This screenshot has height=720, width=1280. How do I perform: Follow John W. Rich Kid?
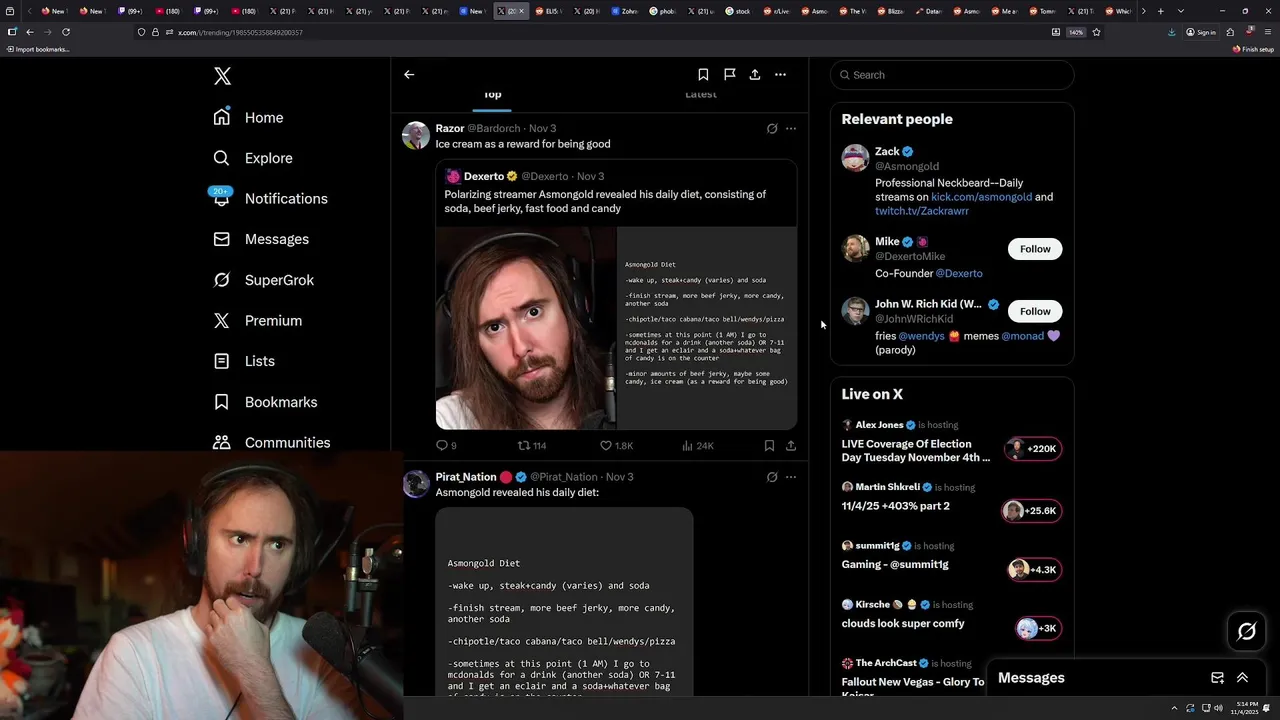point(1035,311)
